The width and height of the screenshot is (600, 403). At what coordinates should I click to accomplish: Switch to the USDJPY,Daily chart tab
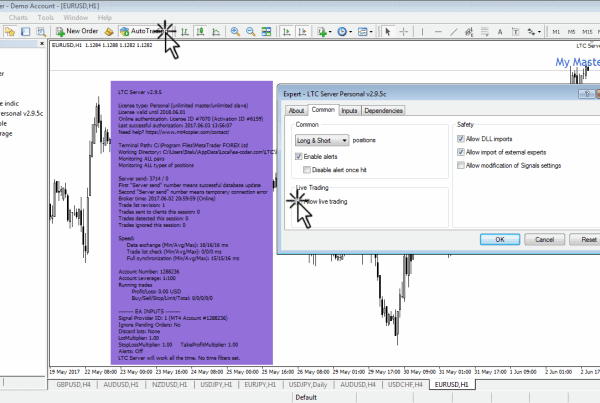coord(308,384)
